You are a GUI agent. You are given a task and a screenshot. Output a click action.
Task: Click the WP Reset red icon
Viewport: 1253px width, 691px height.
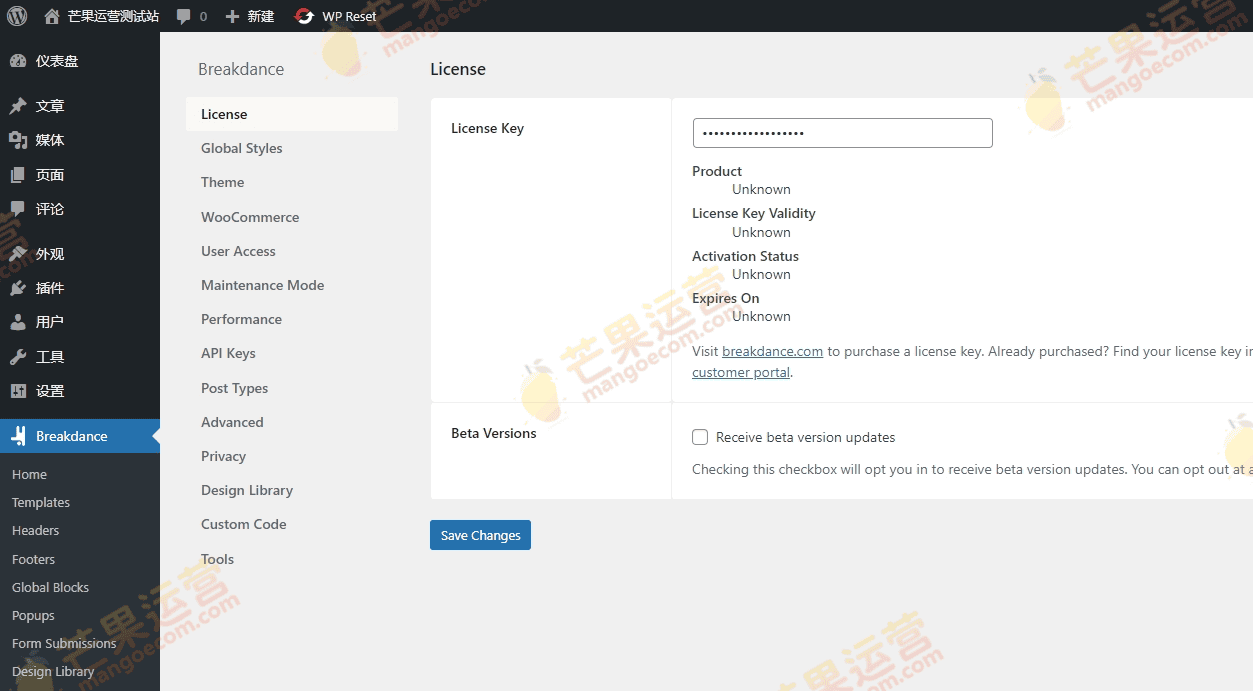point(304,16)
